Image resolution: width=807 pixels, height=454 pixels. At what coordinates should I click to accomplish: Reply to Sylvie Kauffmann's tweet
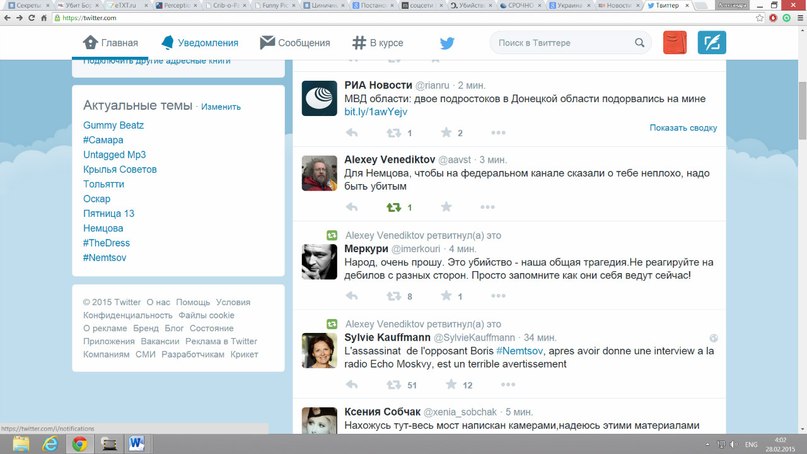pos(352,385)
